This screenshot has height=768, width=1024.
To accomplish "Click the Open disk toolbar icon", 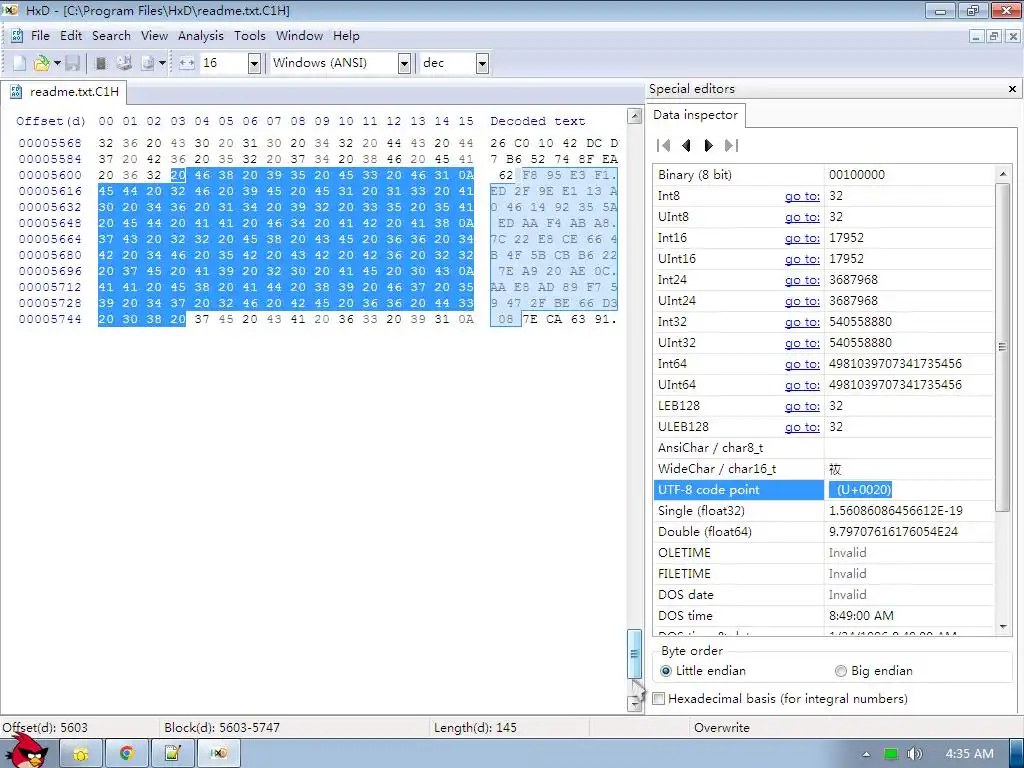I will pyautogui.click(x=124, y=63).
